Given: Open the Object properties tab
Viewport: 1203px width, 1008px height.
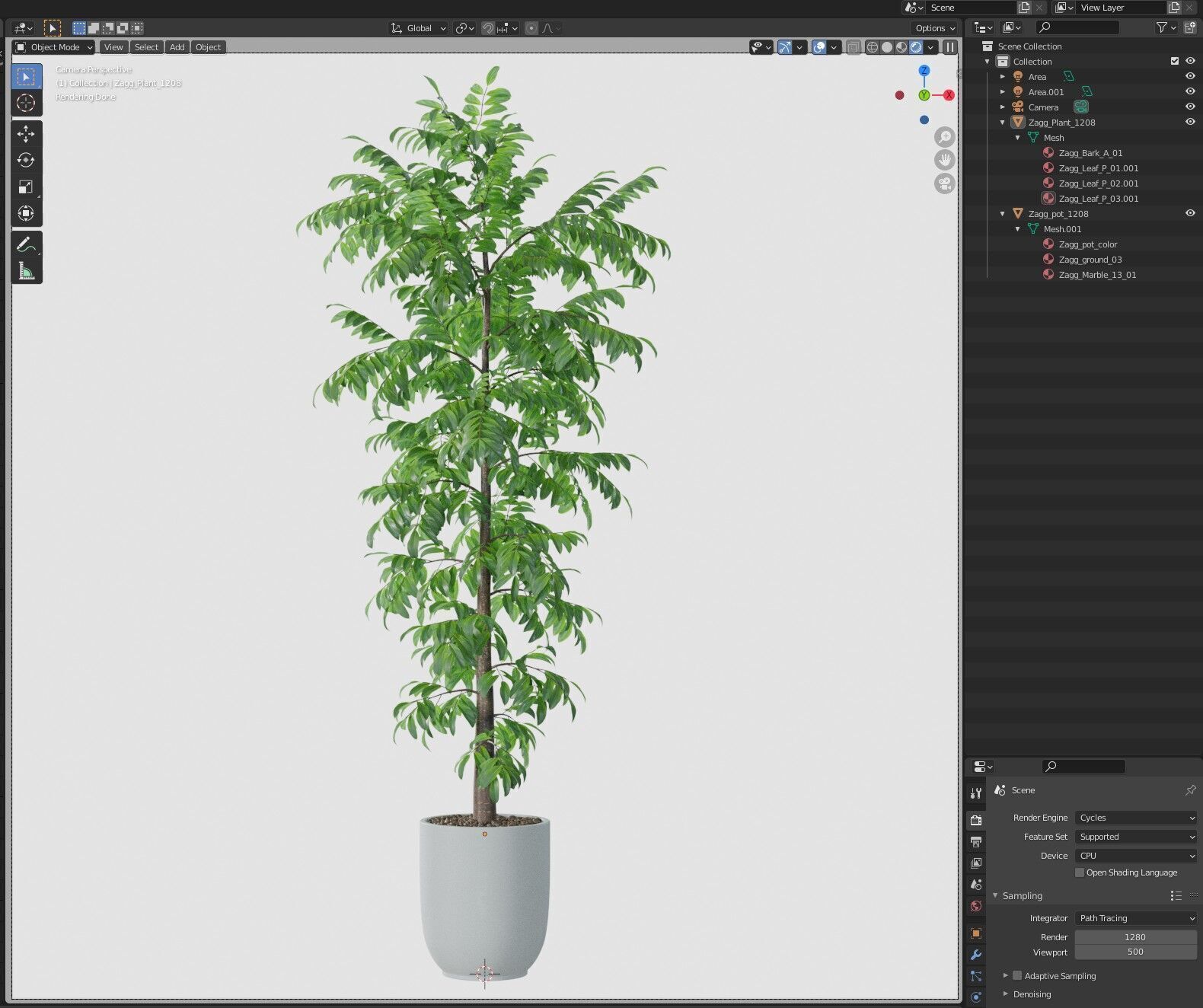Looking at the screenshot, I should point(976,933).
